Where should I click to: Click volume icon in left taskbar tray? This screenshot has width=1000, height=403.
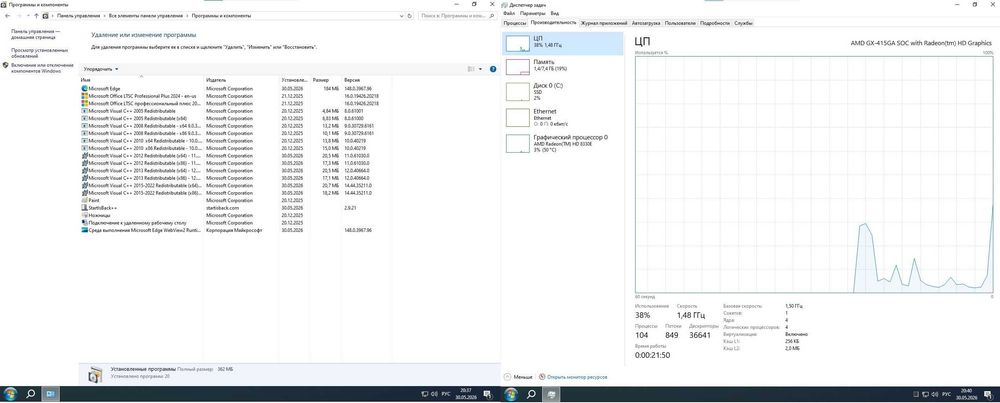[434, 395]
